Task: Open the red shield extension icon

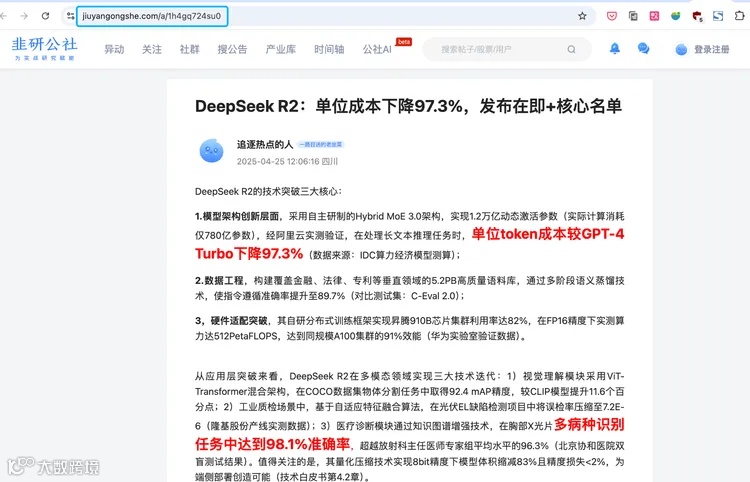Action: pyautogui.click(x=697, y=16)
